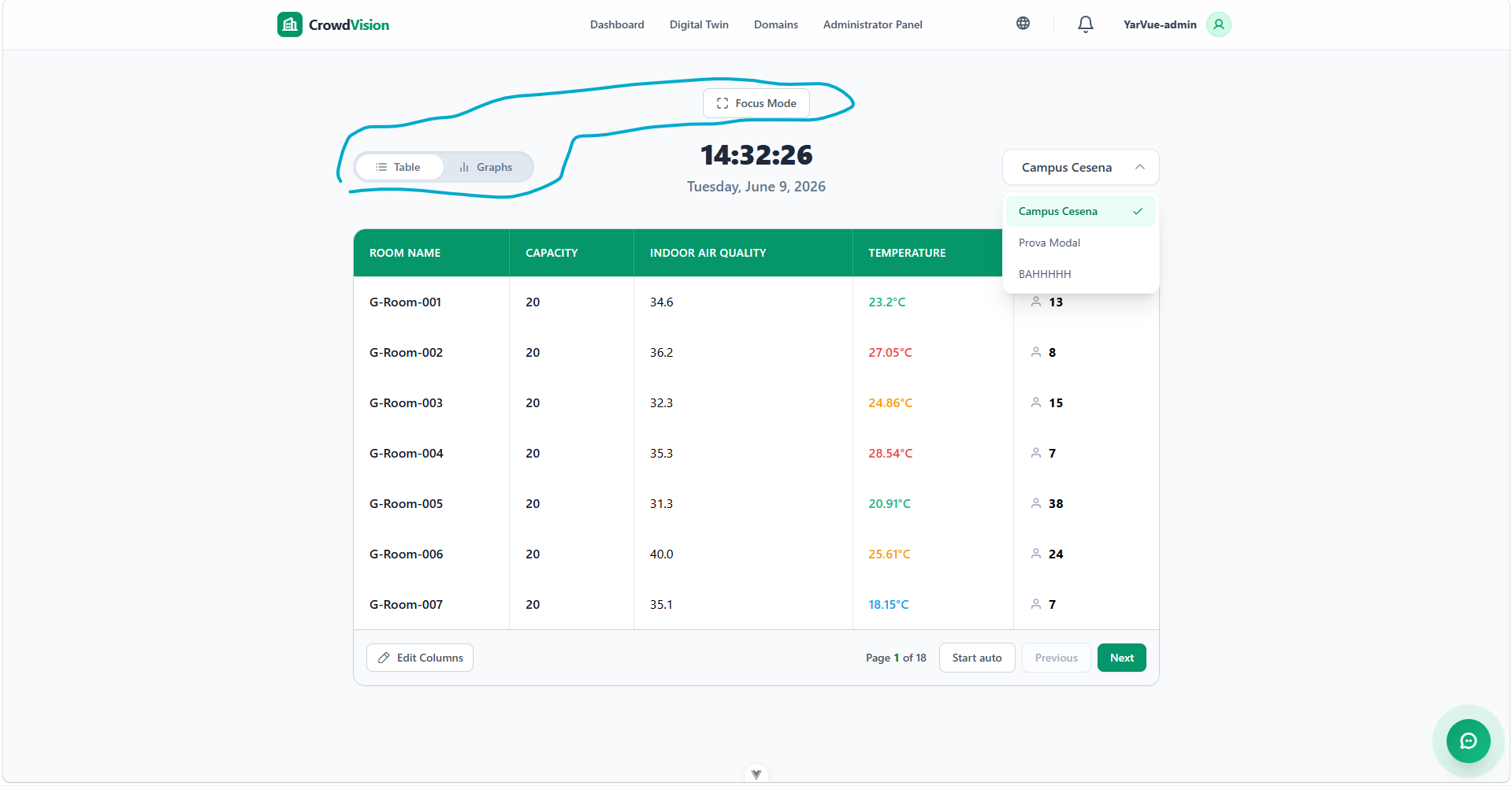This screenshot has width=1512, height=786.
Task: Click Start auto button
Action: pos(976,658)
